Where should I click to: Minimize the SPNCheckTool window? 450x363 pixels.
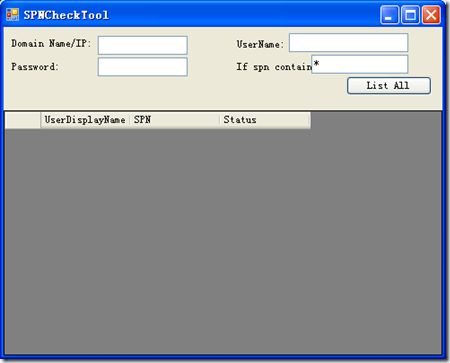tap(389, 15)
